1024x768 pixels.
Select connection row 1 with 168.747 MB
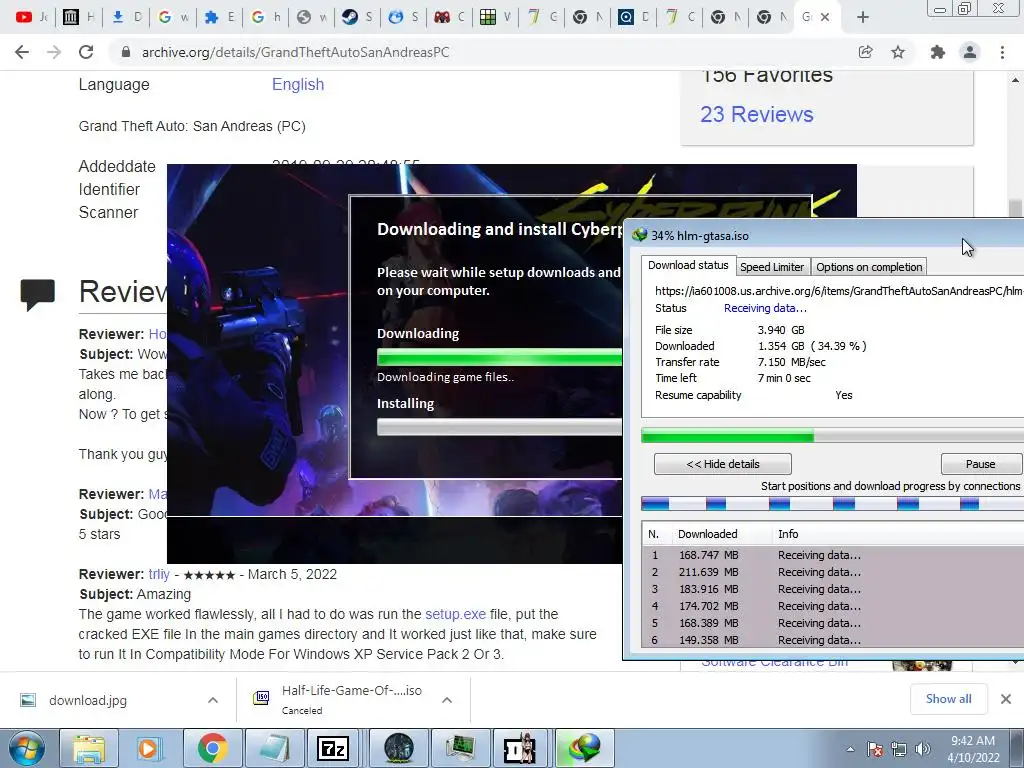(x=833, y=555)
